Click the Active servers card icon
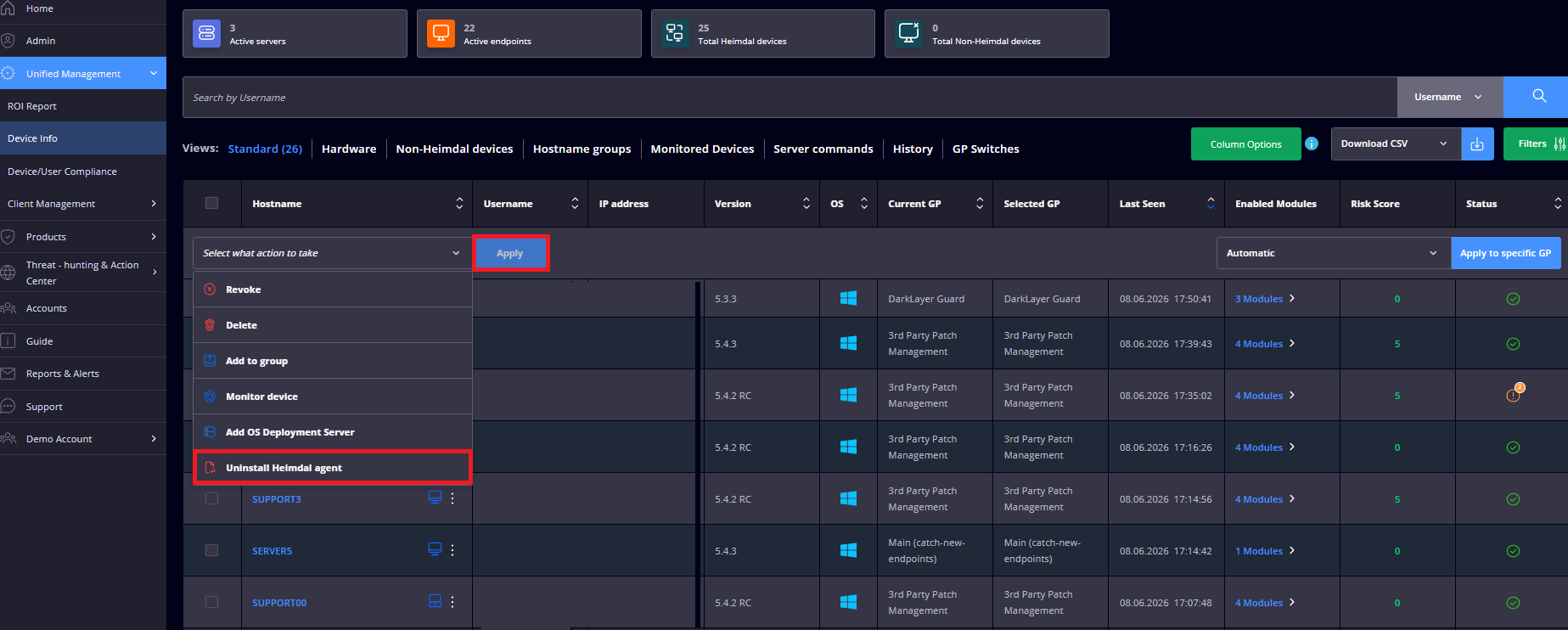The width and height of the screenshot is (1568, 630). 206,34
